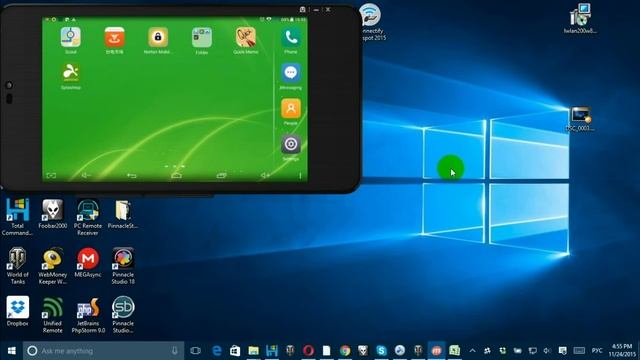
Task: Open Dropbox desktop icon
Action: [x=17, y=311]
